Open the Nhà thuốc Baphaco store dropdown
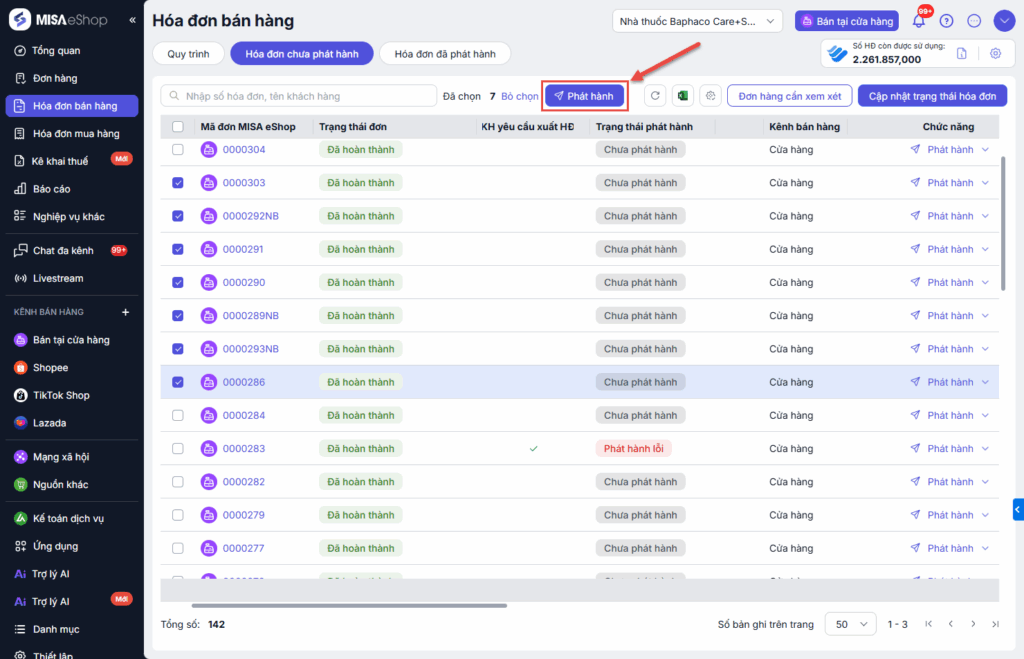The height and width of the screenshot is (659, 1024). pos(697,21)
